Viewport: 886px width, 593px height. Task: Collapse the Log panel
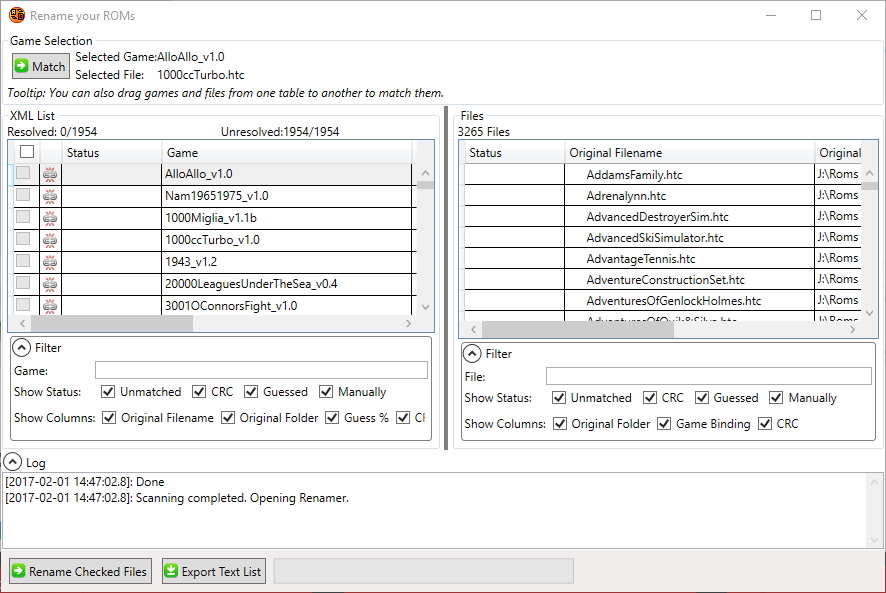(x=13, y=462)
